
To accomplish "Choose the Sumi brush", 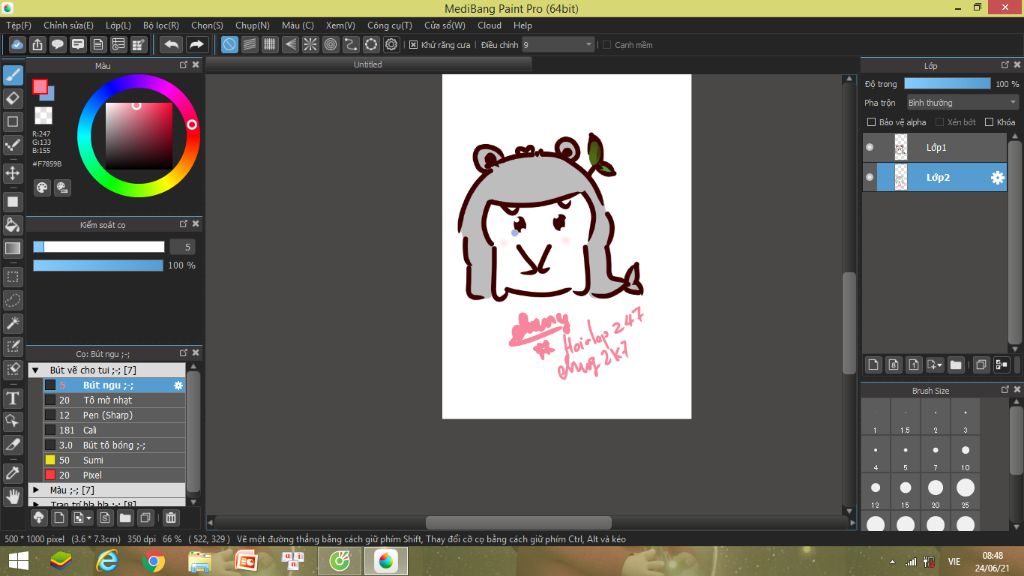I will point(114,460).
